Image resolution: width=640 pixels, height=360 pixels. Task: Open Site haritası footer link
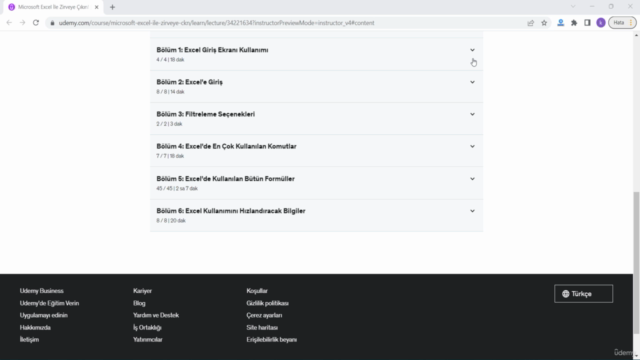tap(262, 327)
